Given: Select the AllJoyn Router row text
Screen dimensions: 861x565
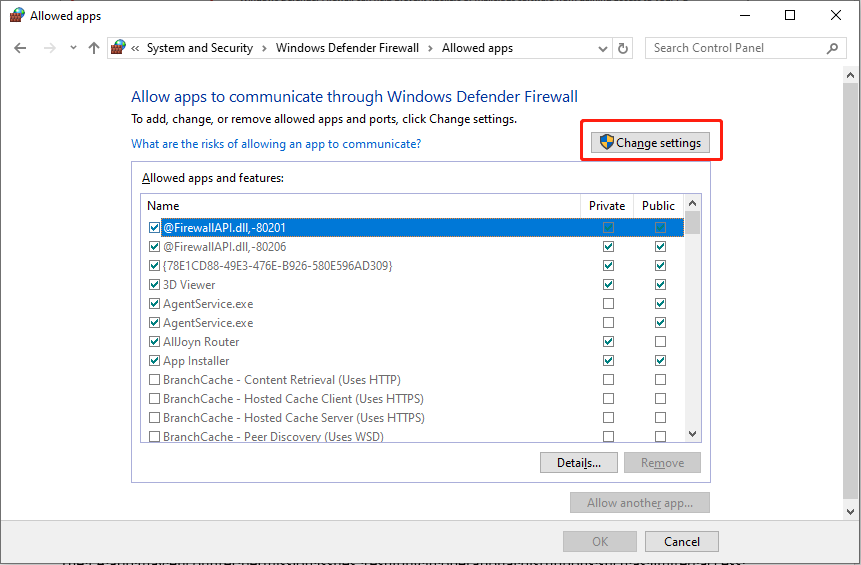Looking at the screenshot, I should click(x=201, y=342).
